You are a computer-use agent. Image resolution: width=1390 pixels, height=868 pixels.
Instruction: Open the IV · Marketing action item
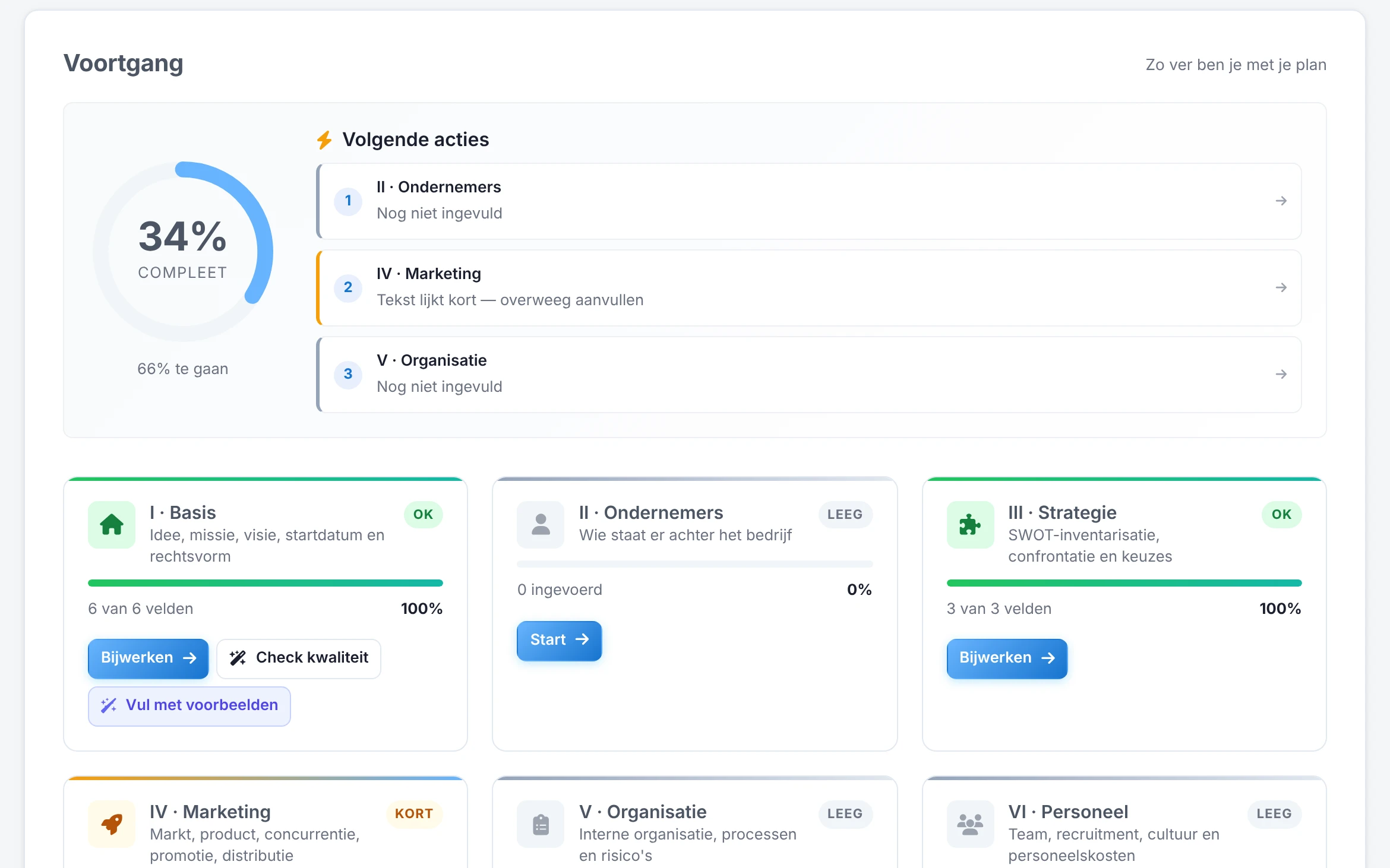point(809,288)
